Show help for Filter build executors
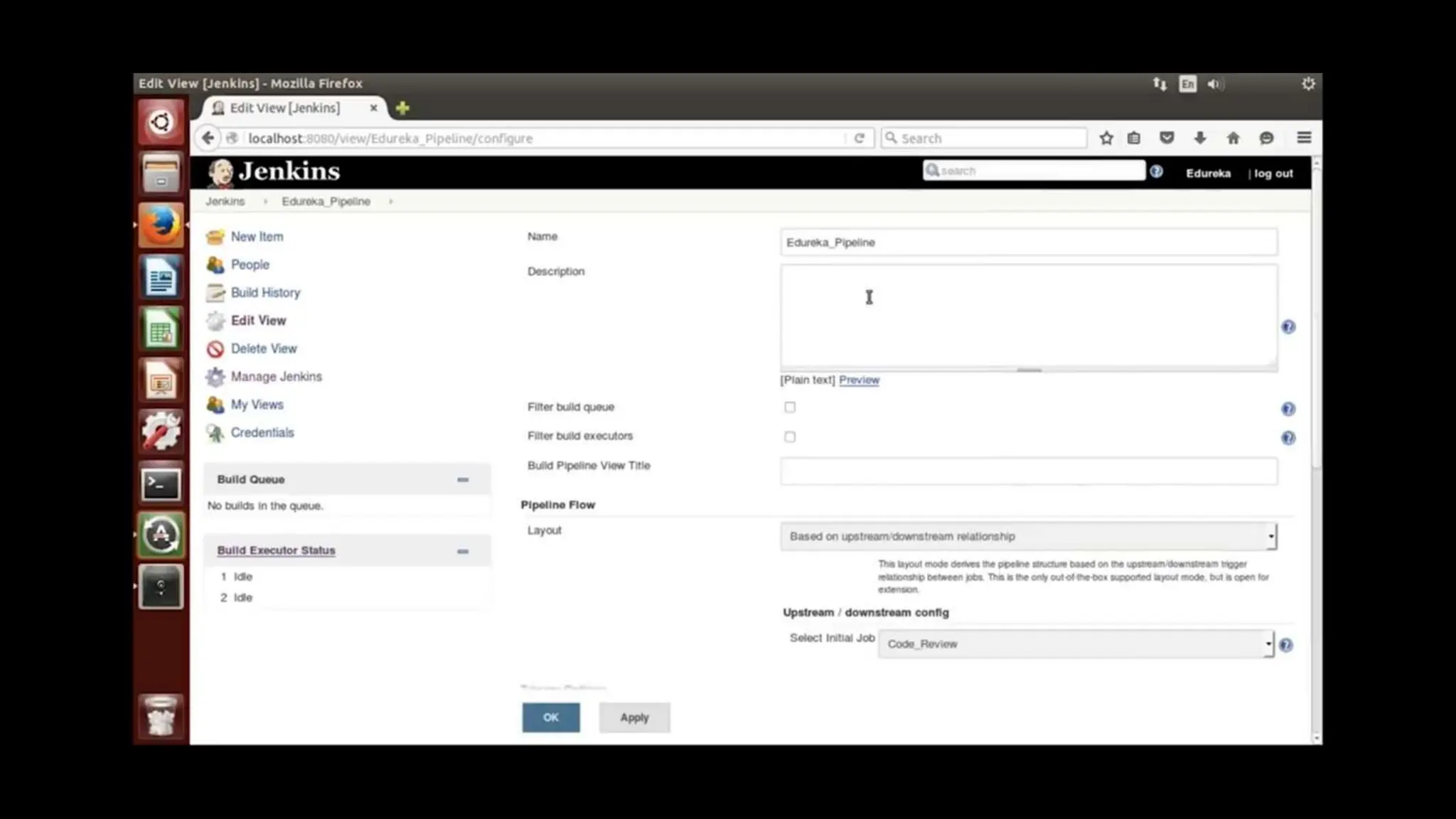1456x819 pixels. [x=1288, y=438]
